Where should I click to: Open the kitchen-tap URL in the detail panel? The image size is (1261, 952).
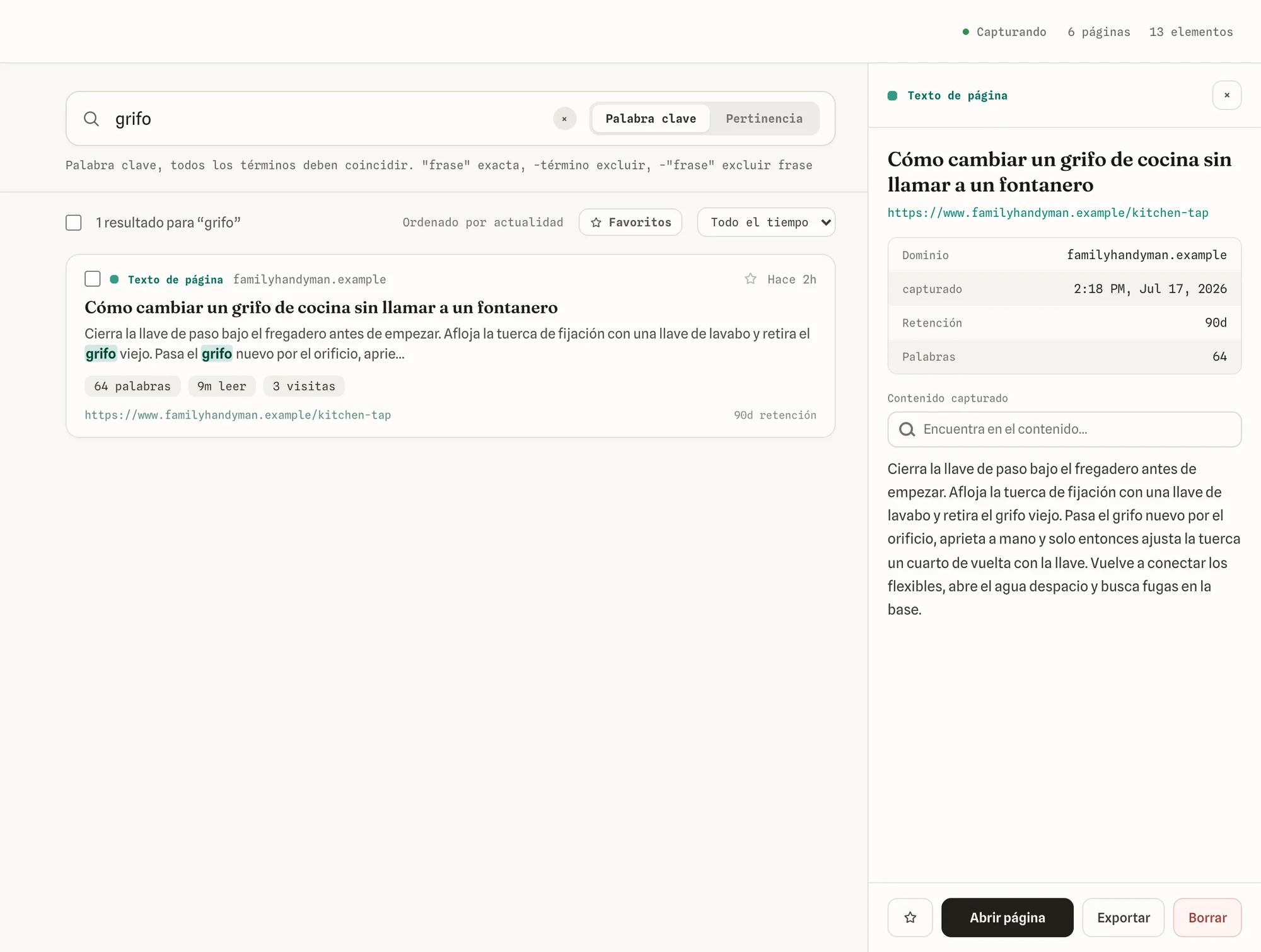(1047, 213)
